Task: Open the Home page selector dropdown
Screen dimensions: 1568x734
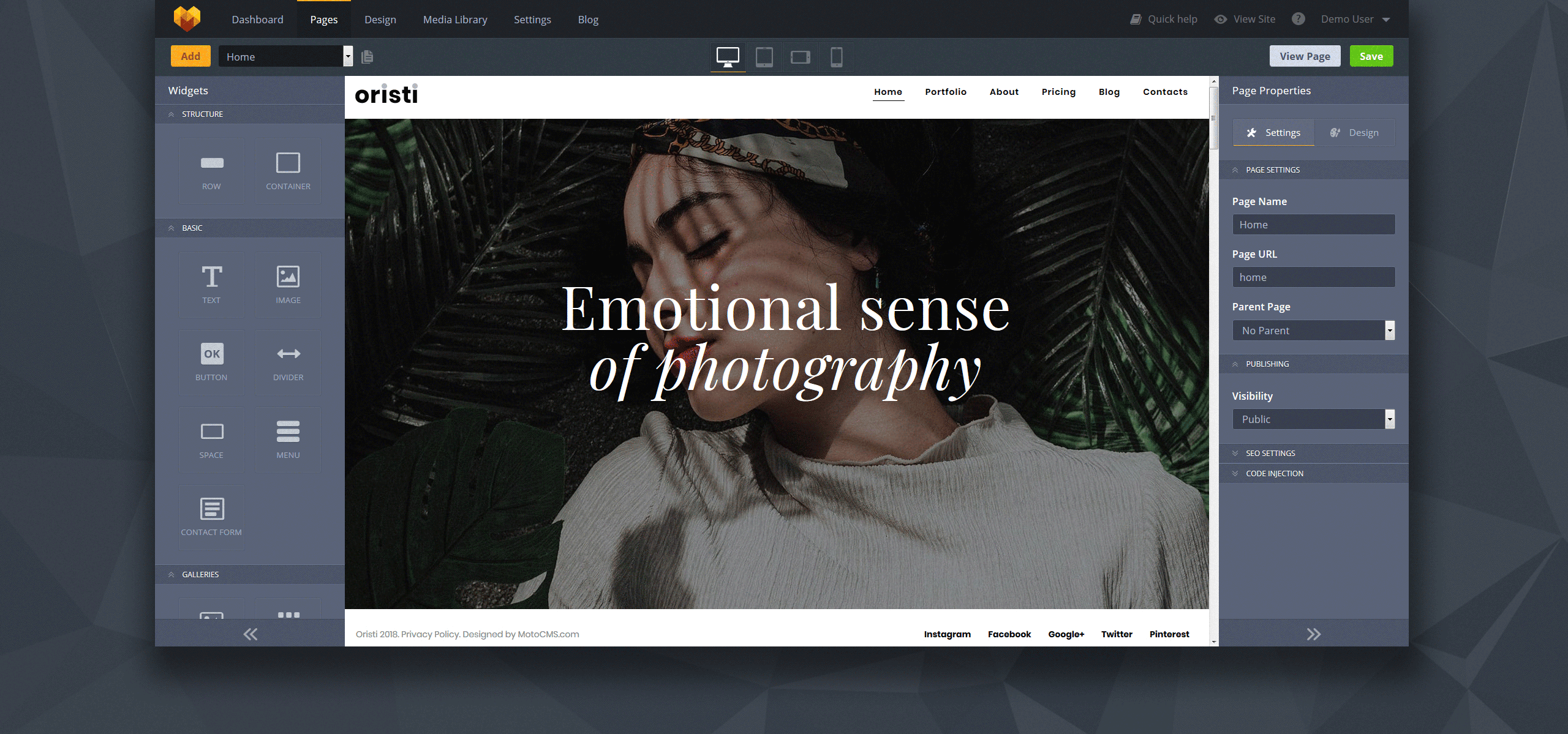Action: [285, 56]
